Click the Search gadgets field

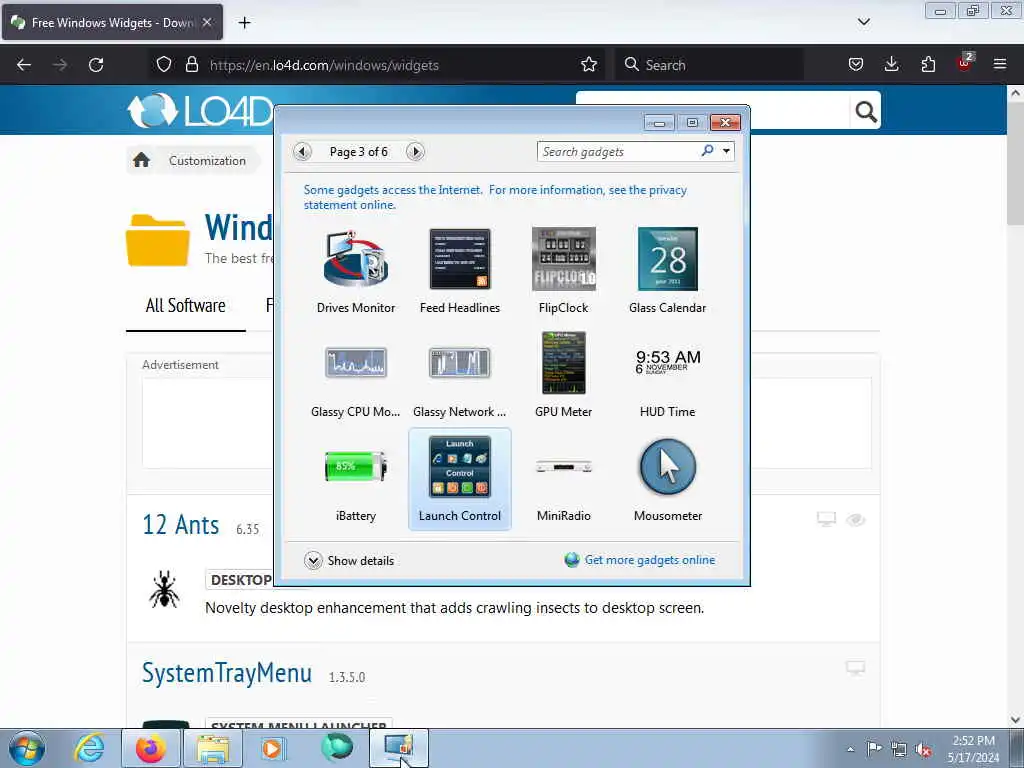pos(618,152)
